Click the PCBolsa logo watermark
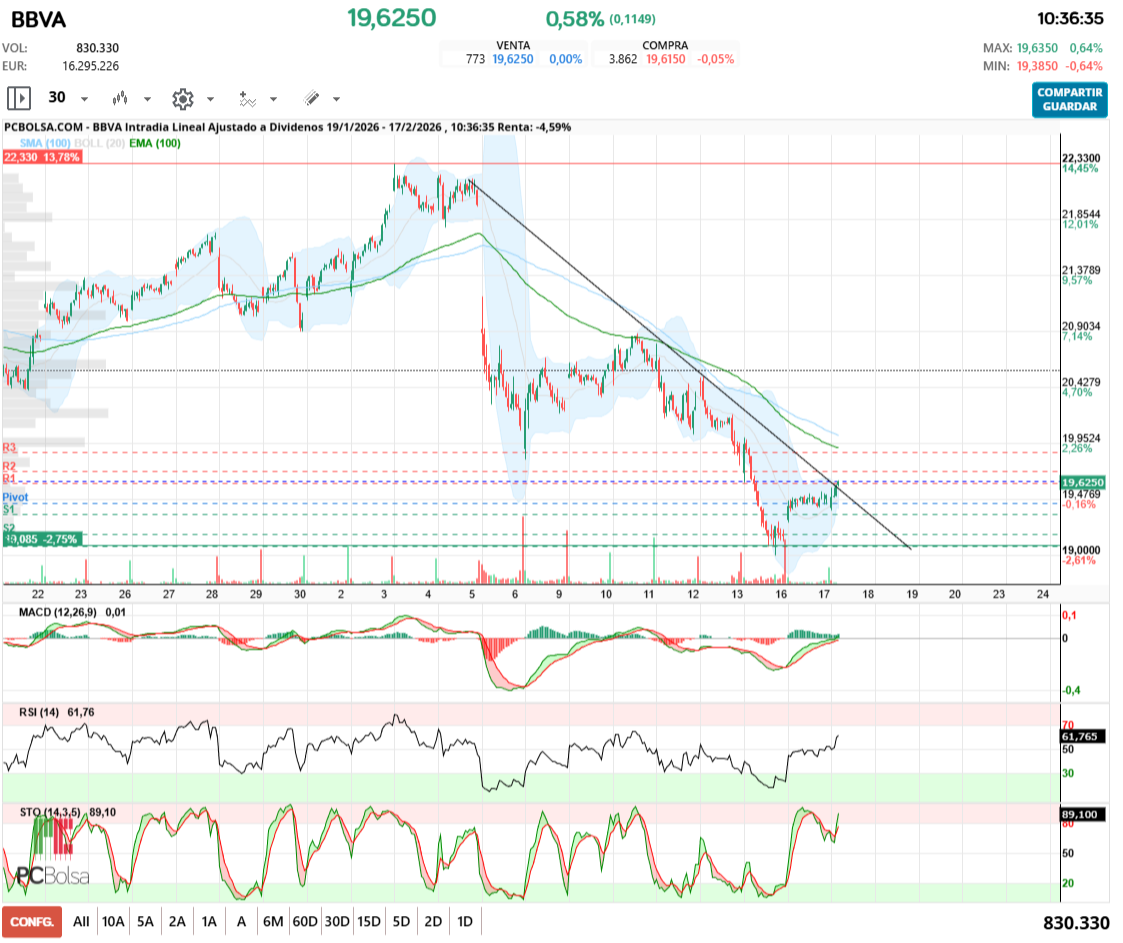Image resolution: width=1123 pixels, height=943 pixels. (x=50, y=852)
